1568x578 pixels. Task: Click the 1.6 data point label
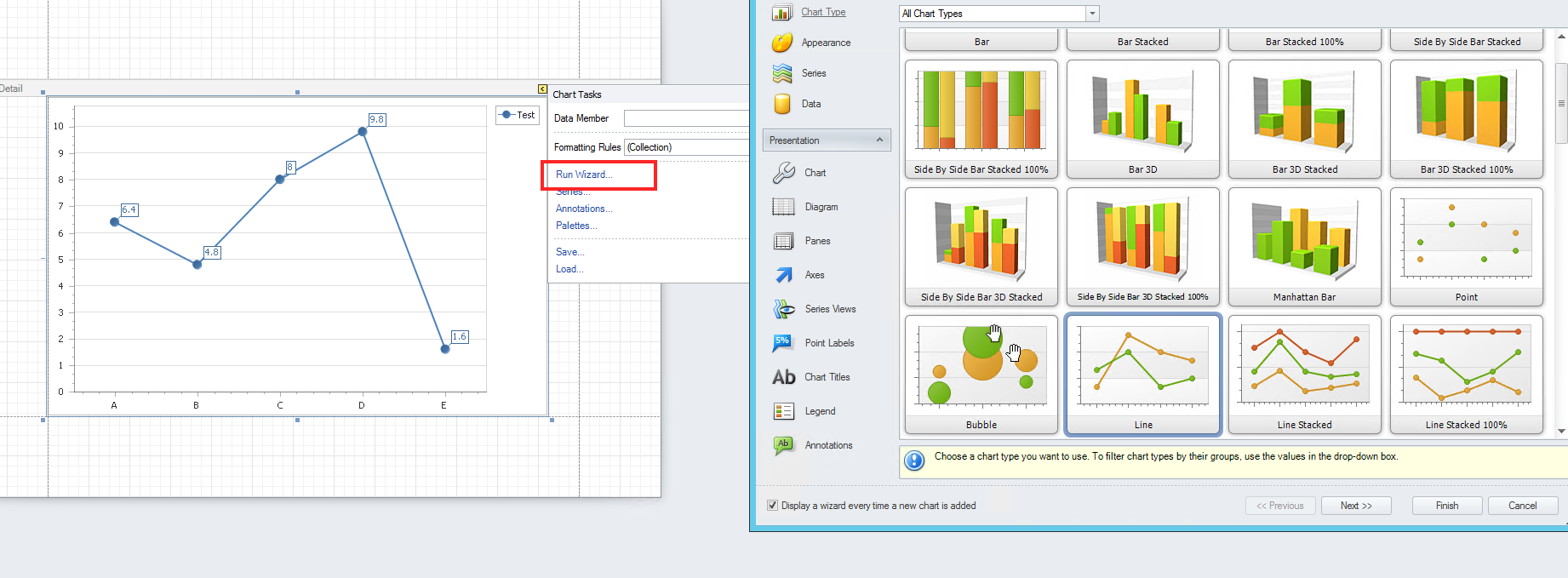pos(459,336)
